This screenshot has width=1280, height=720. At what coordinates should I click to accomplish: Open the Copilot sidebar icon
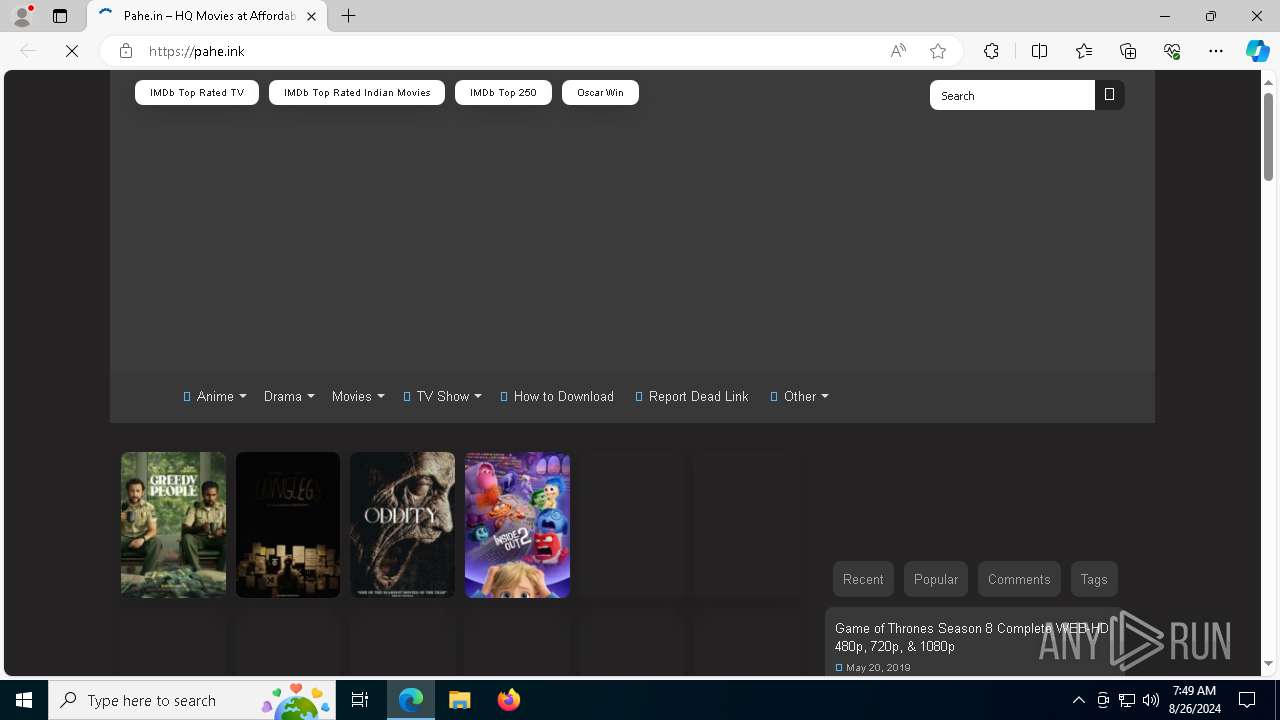[1257, 51]
